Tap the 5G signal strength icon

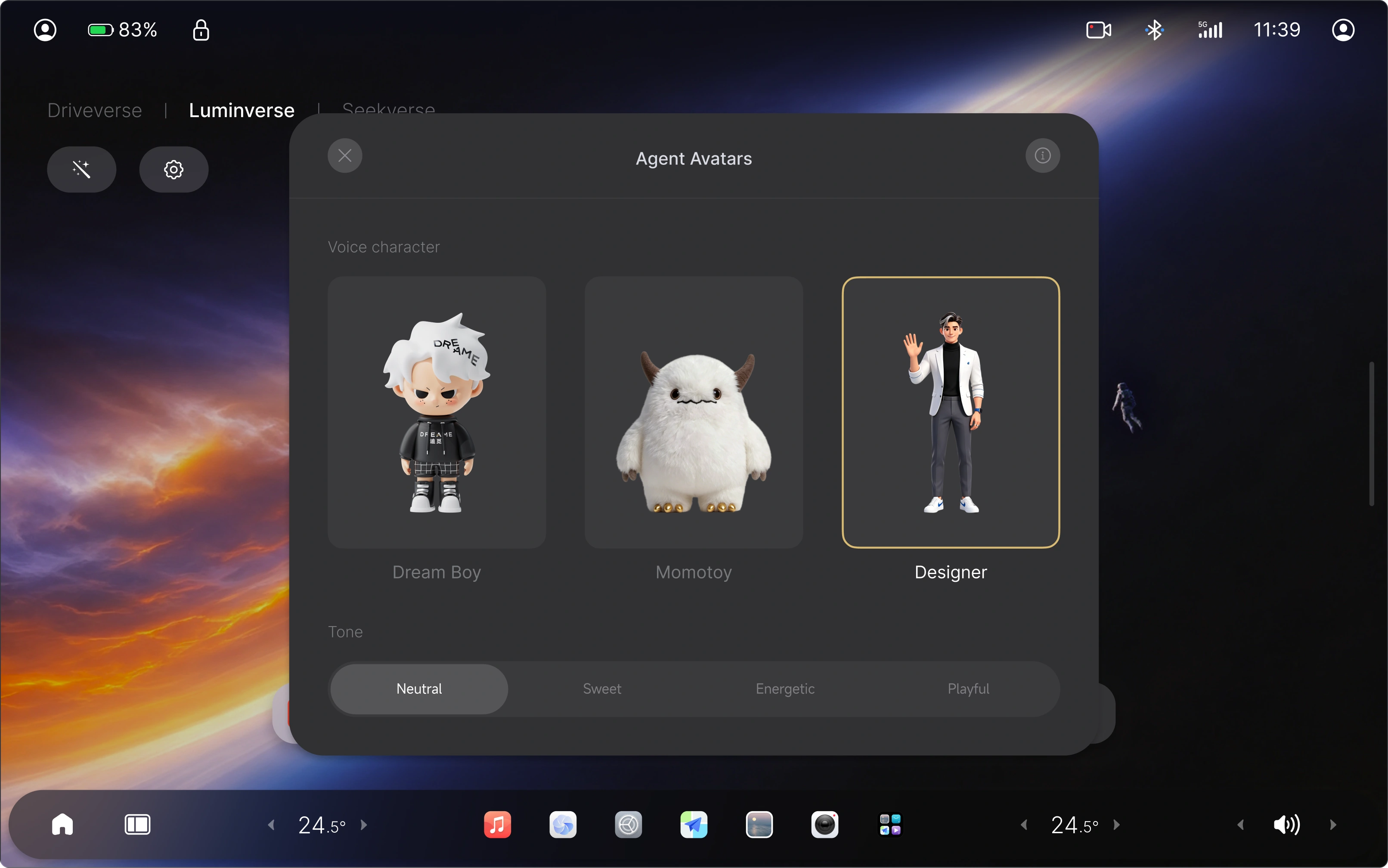(1210, 30)
